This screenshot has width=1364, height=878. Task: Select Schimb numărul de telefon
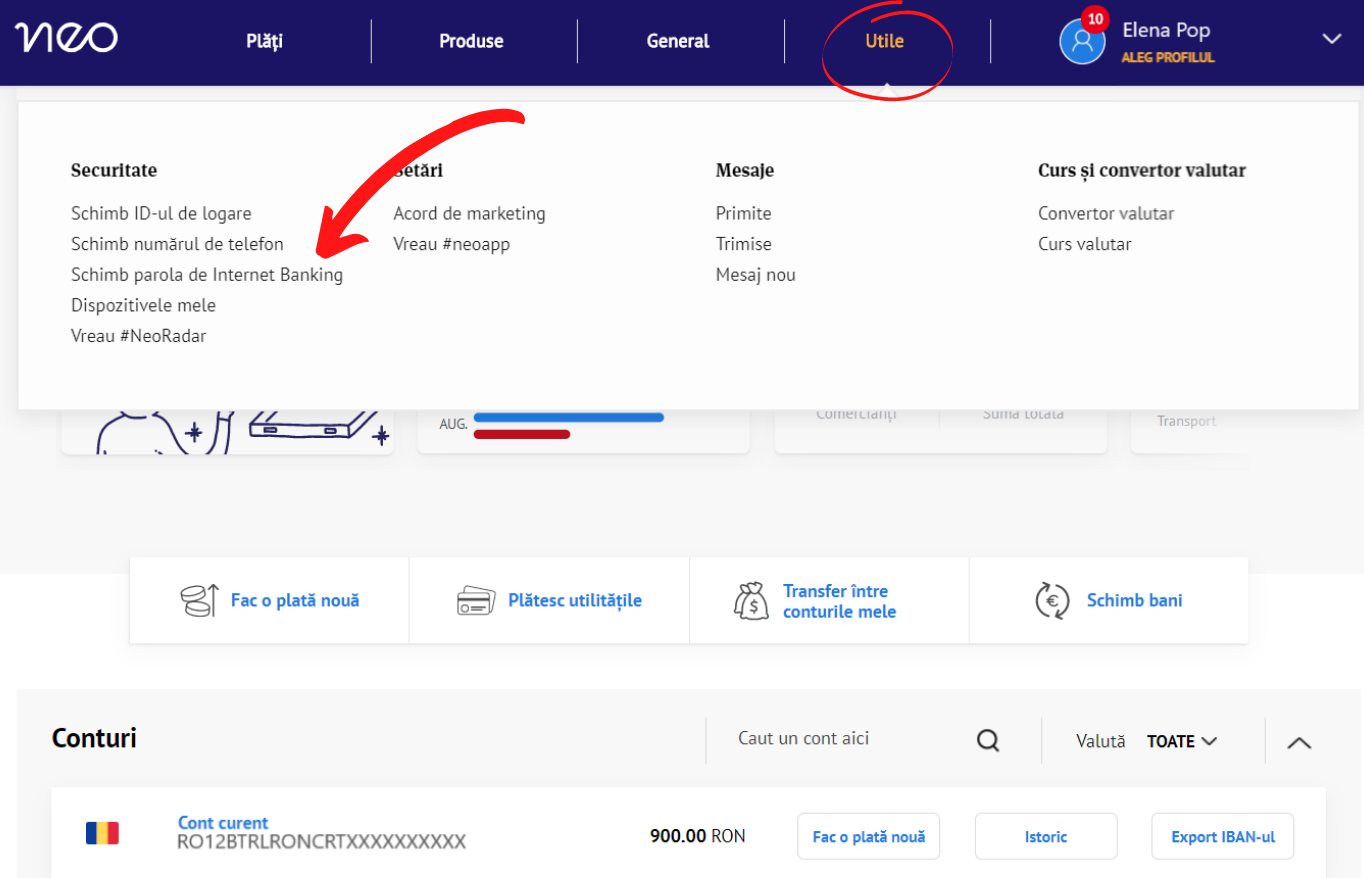pos(177,244)
